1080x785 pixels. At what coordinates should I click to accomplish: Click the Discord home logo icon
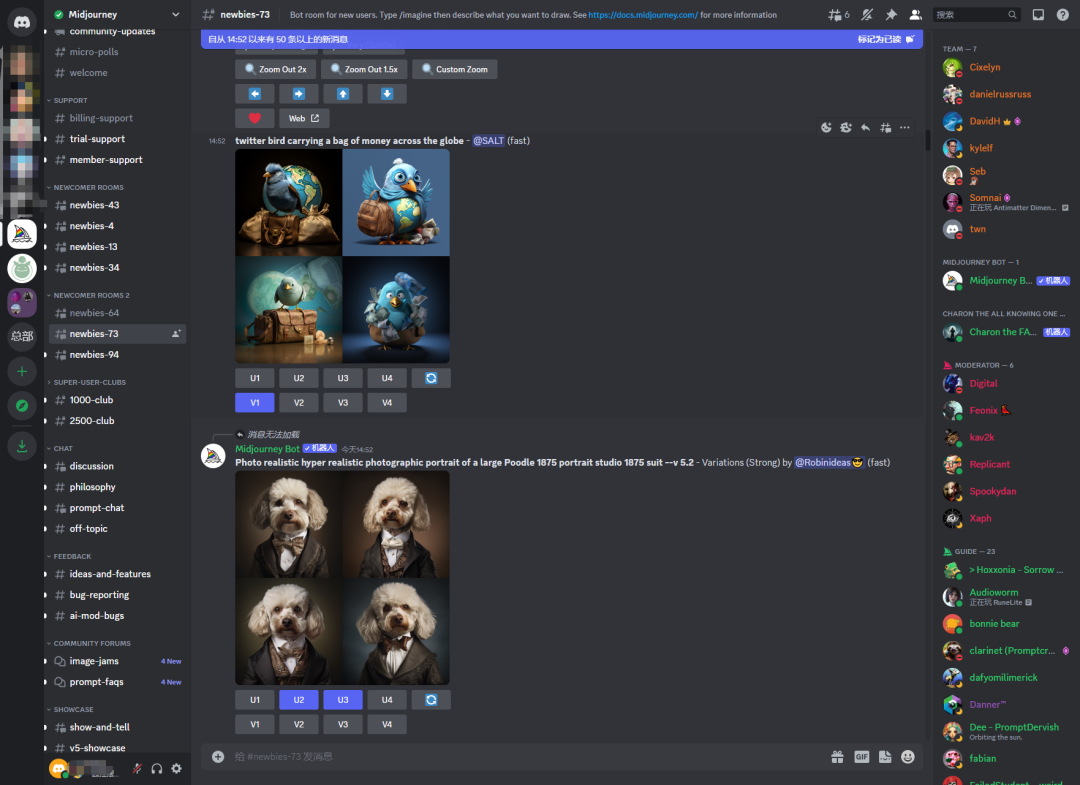[21, 23]
